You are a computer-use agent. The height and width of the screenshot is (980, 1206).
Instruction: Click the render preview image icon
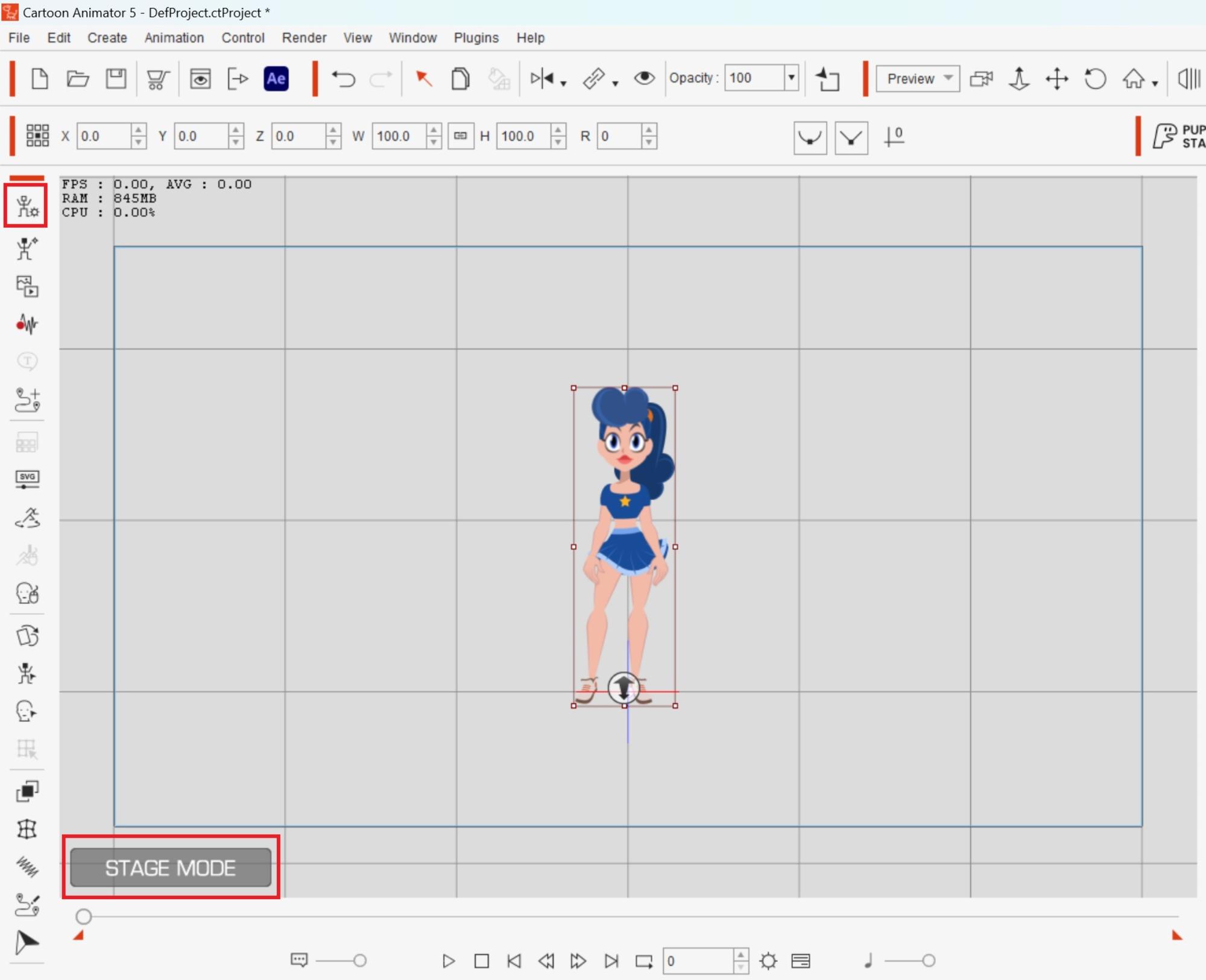pyautogui.click(x=200, y=78)
